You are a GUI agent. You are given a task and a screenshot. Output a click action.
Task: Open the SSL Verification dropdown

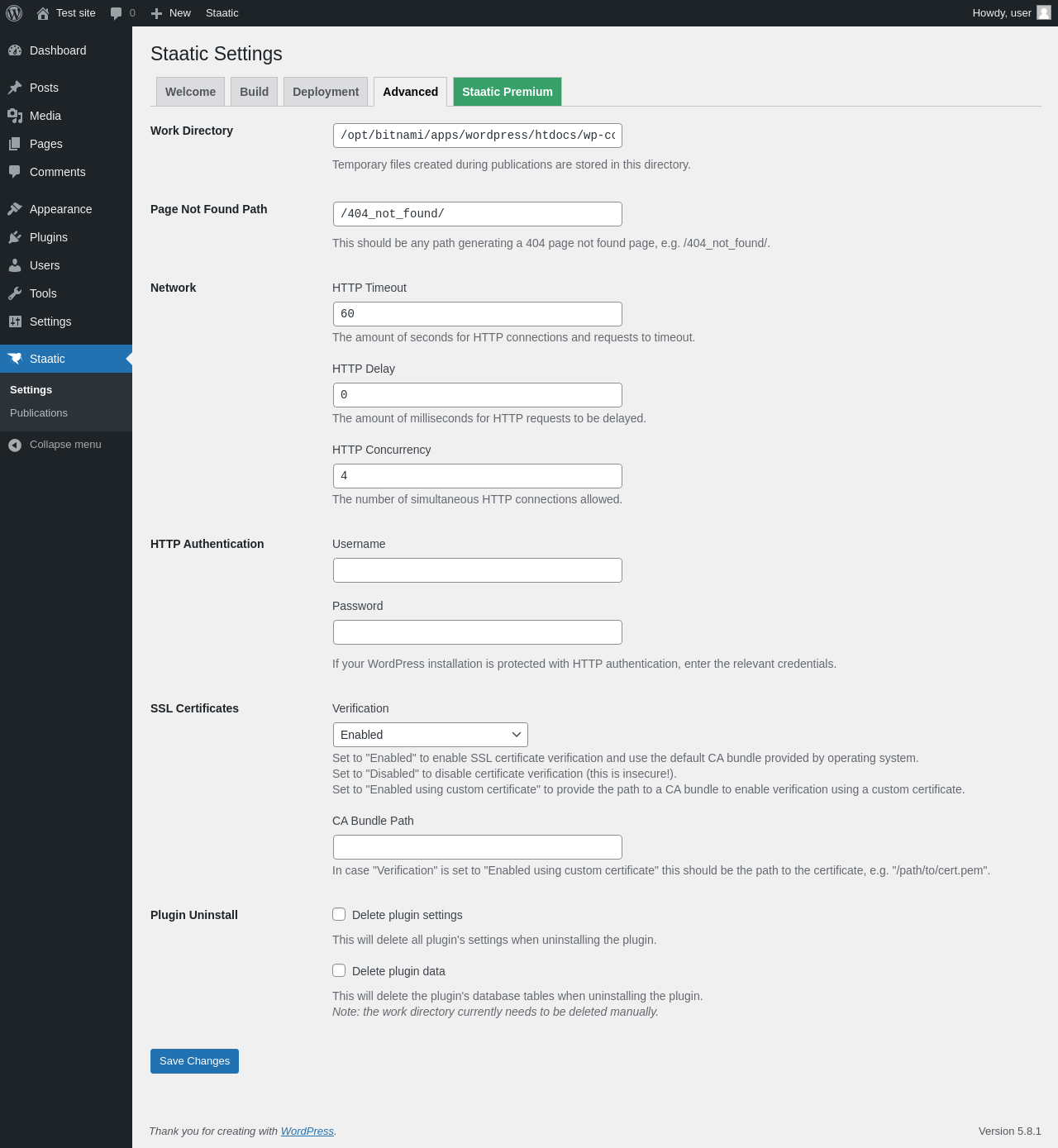431,735
